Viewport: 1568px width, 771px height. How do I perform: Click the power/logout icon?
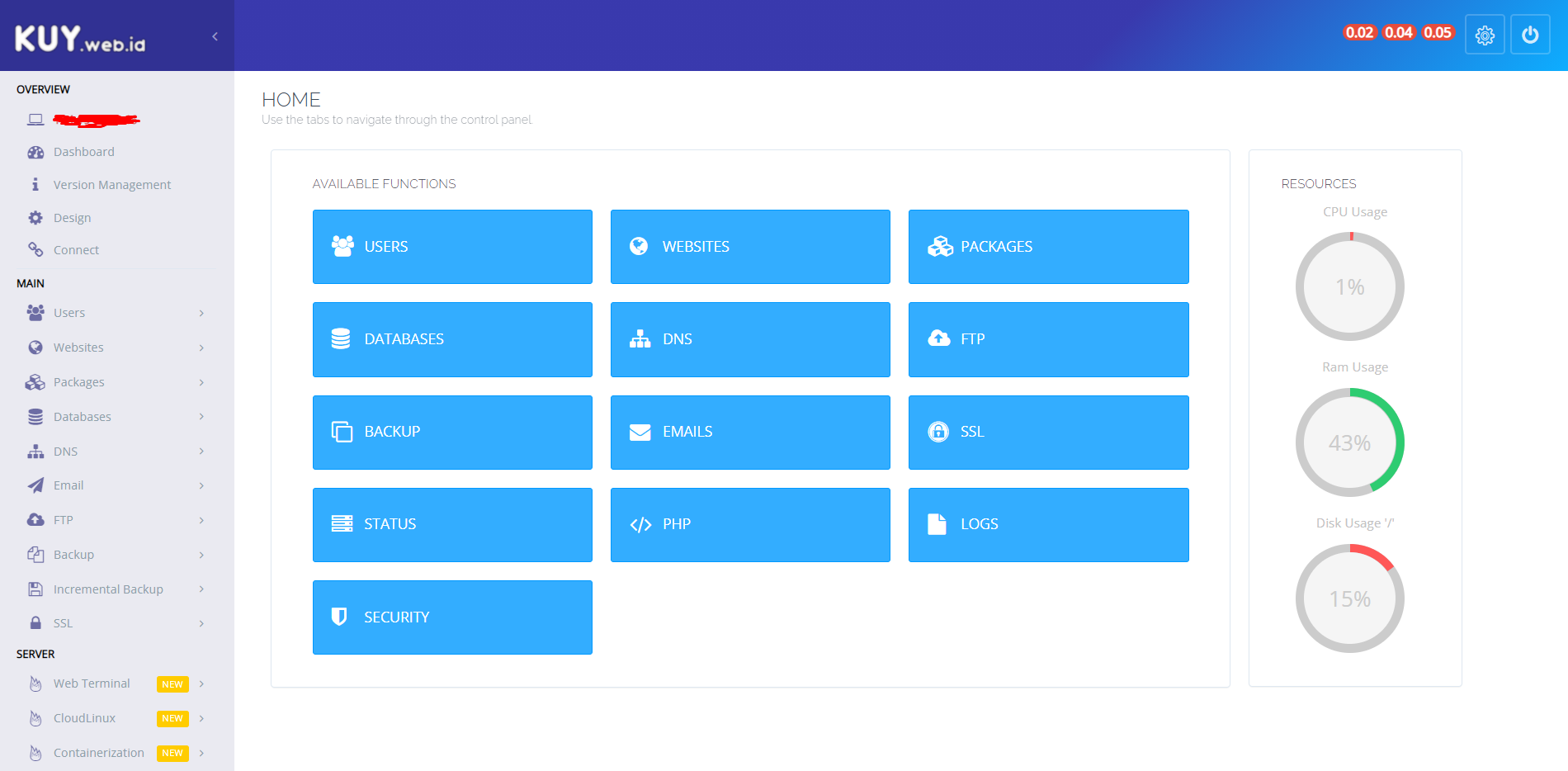1529,35
